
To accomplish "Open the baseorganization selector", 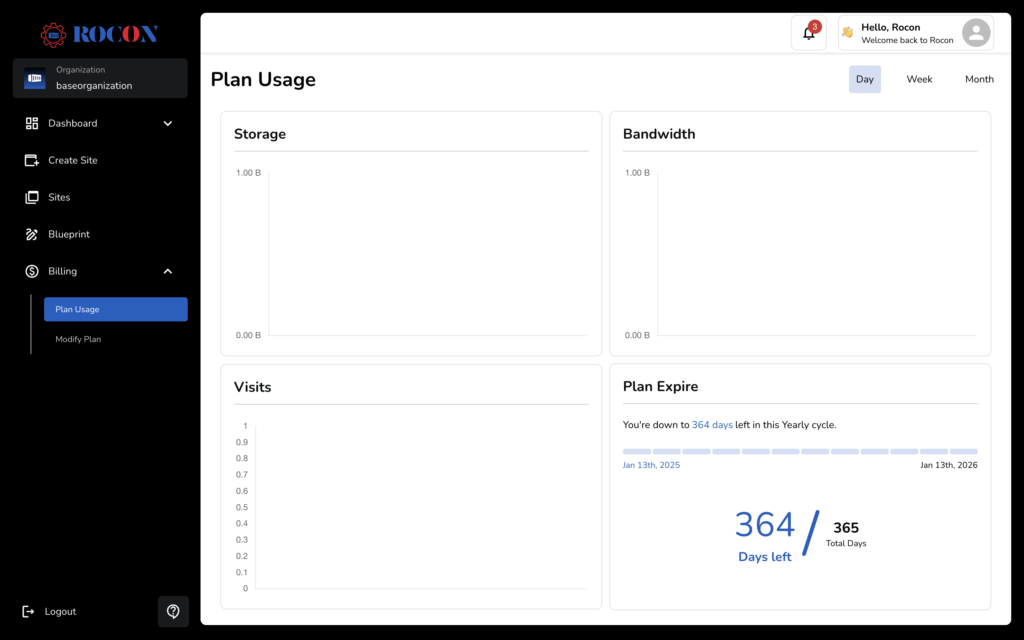I will point(100,78).
